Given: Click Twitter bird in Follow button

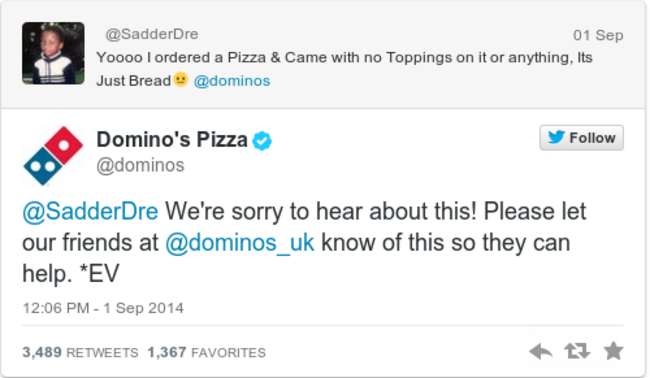Looking at the screenshot, I should tap(556, 137).
